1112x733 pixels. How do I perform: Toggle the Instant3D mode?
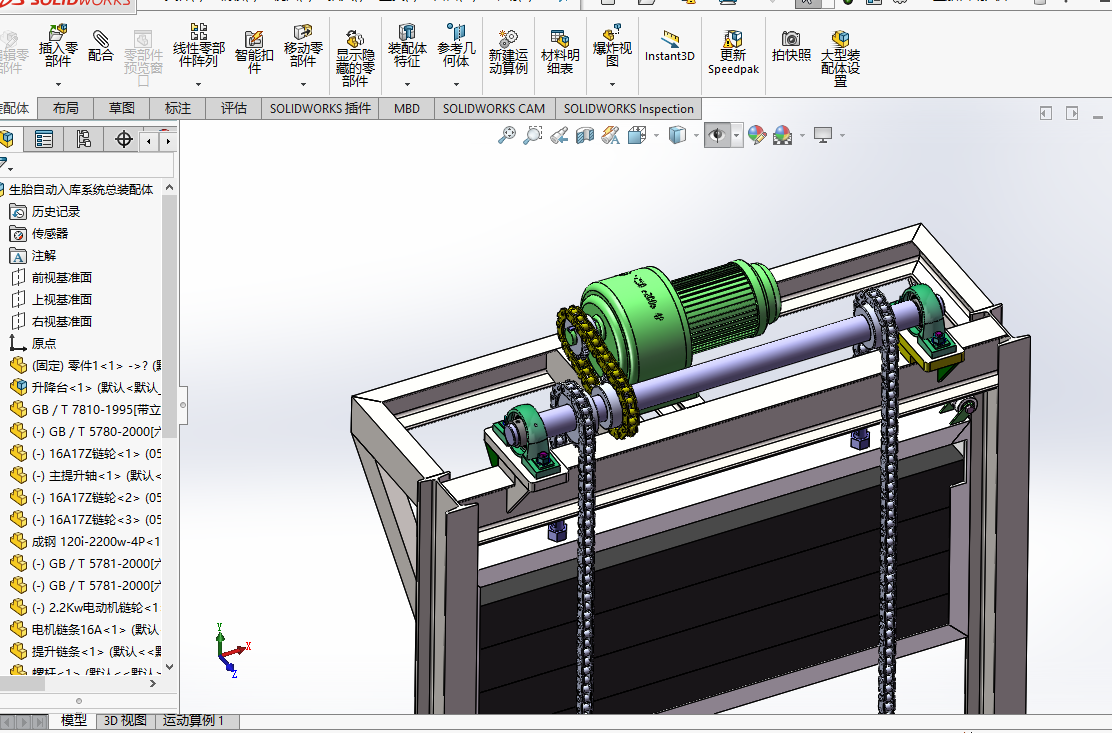click(669, 46)
